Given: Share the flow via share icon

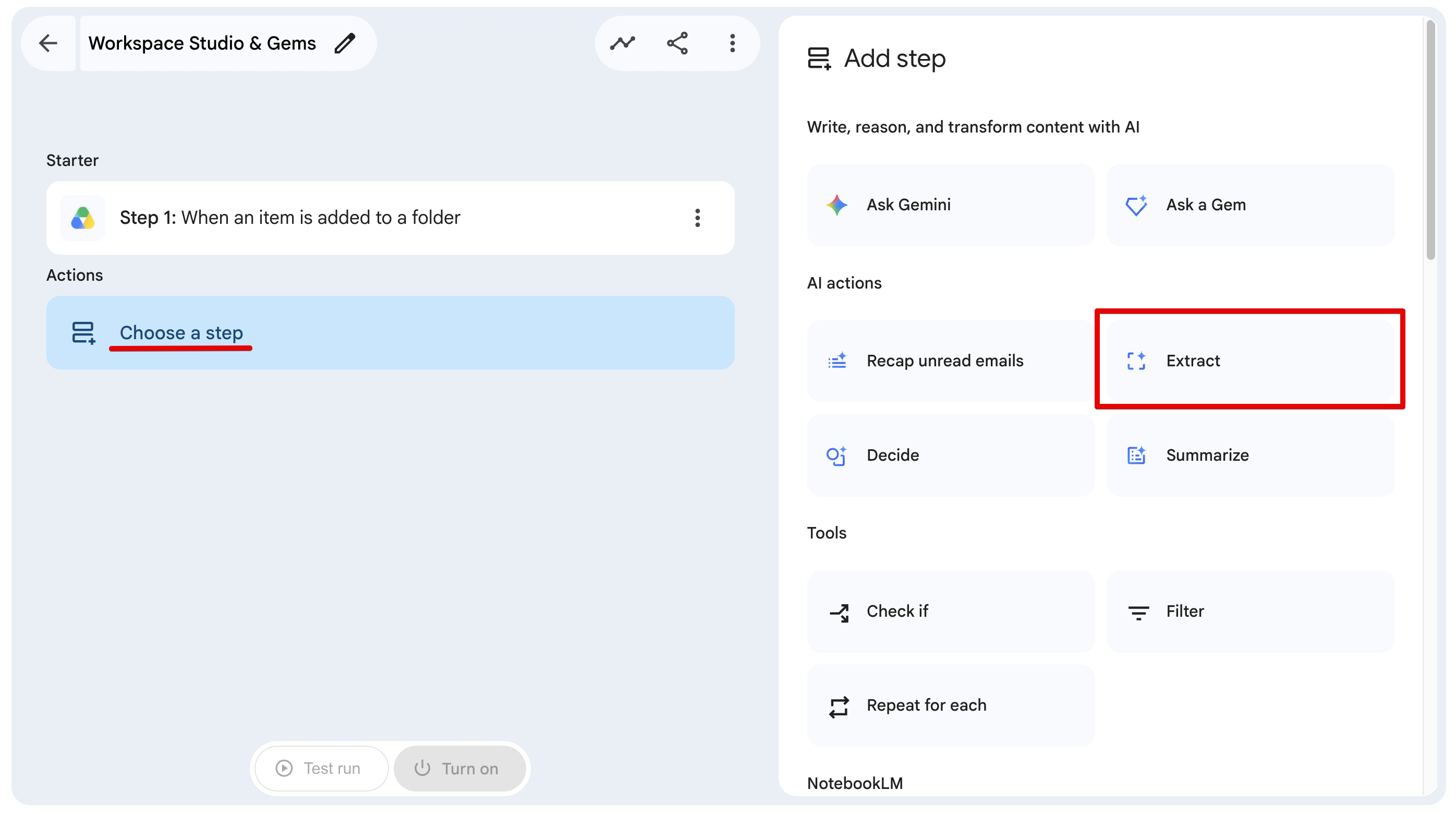Looking at the screenshot, I should pyautogui.click(x=677, y=43).
